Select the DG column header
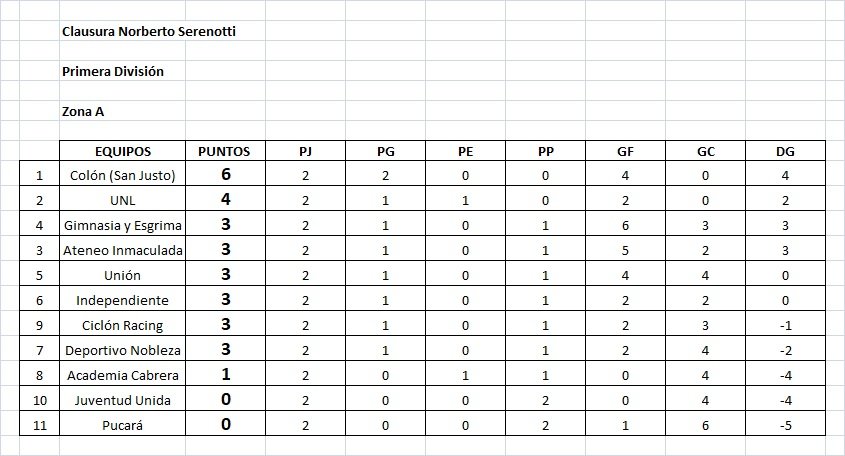 [x=785, y=151]
